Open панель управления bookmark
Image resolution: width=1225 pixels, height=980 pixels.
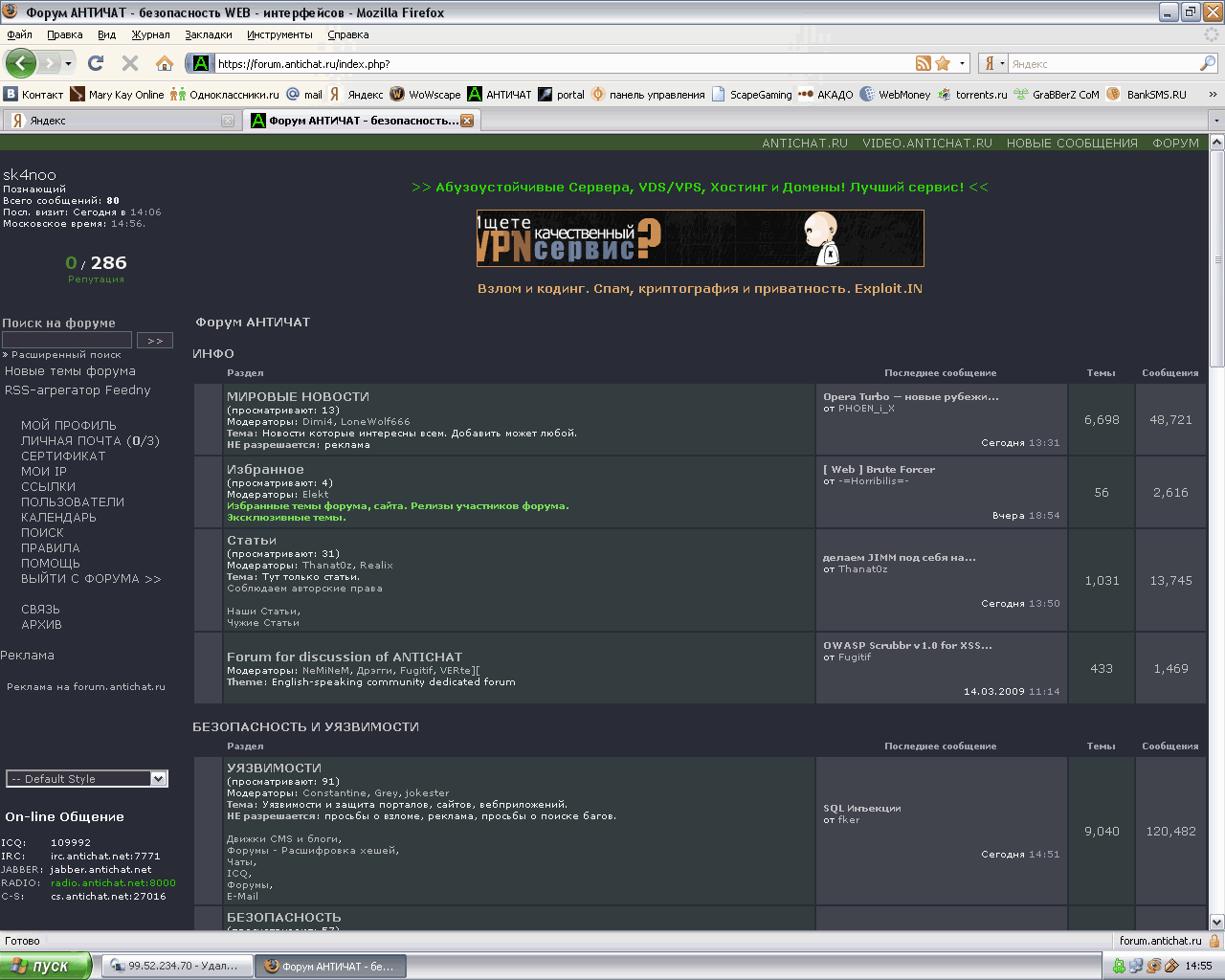click(648, 95)
